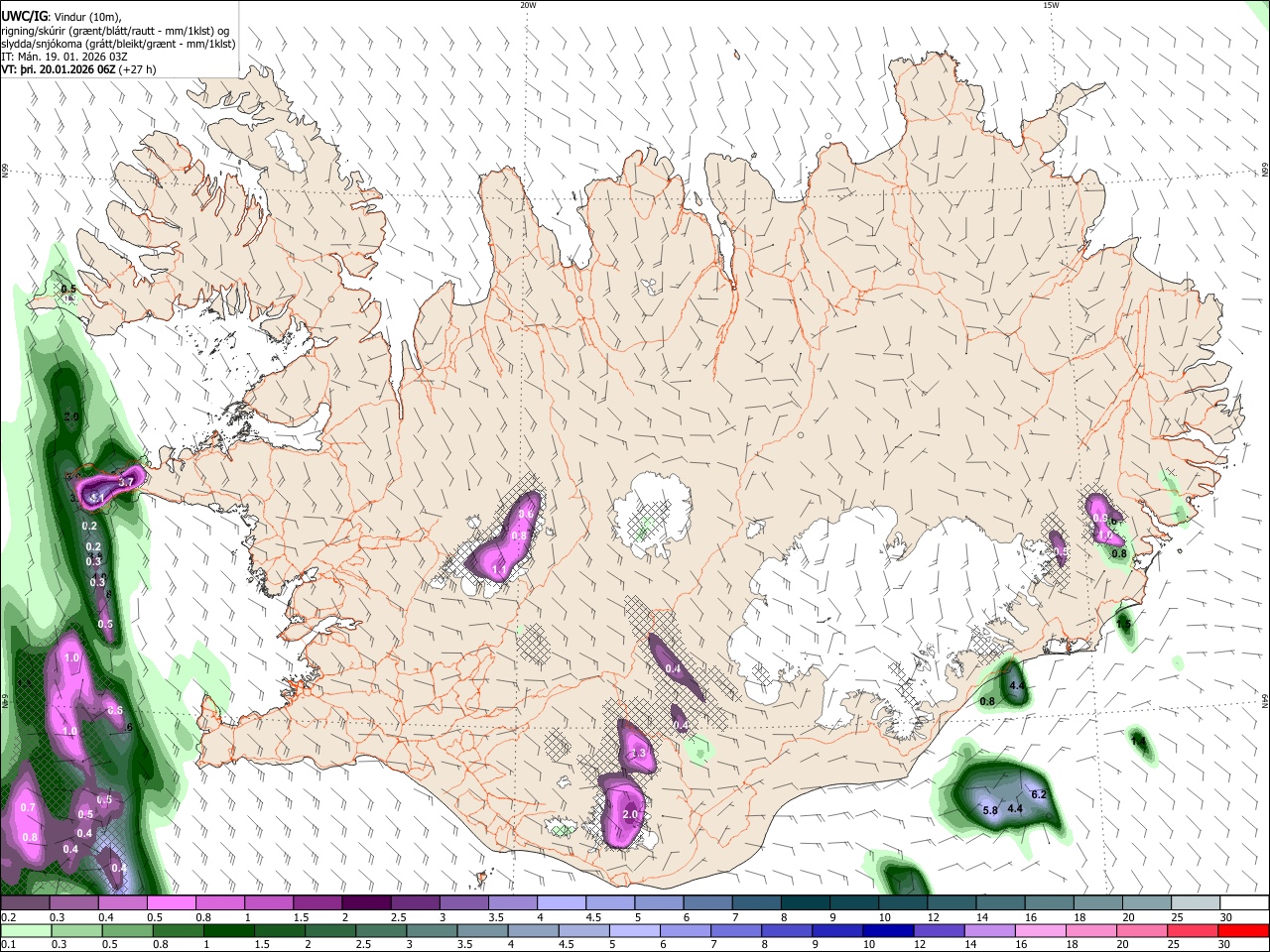
Task: Click the 1.3 snowfall value in south Iceland
Action: click(638, 754)
